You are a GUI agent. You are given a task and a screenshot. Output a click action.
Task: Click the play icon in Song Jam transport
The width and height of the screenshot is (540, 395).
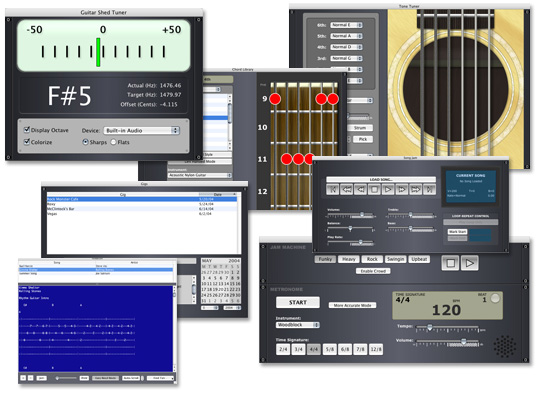pyautogui.click(x=388, y=189)
